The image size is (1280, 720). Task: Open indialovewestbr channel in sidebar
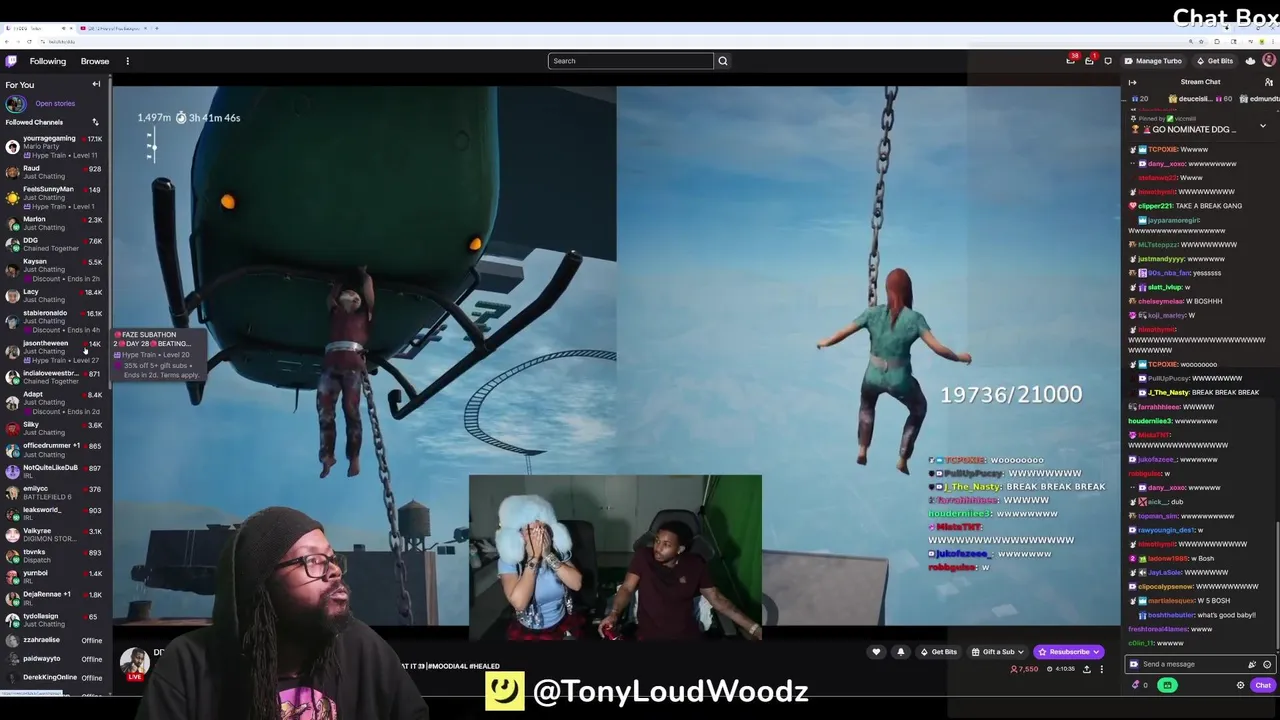pos(53,377)
